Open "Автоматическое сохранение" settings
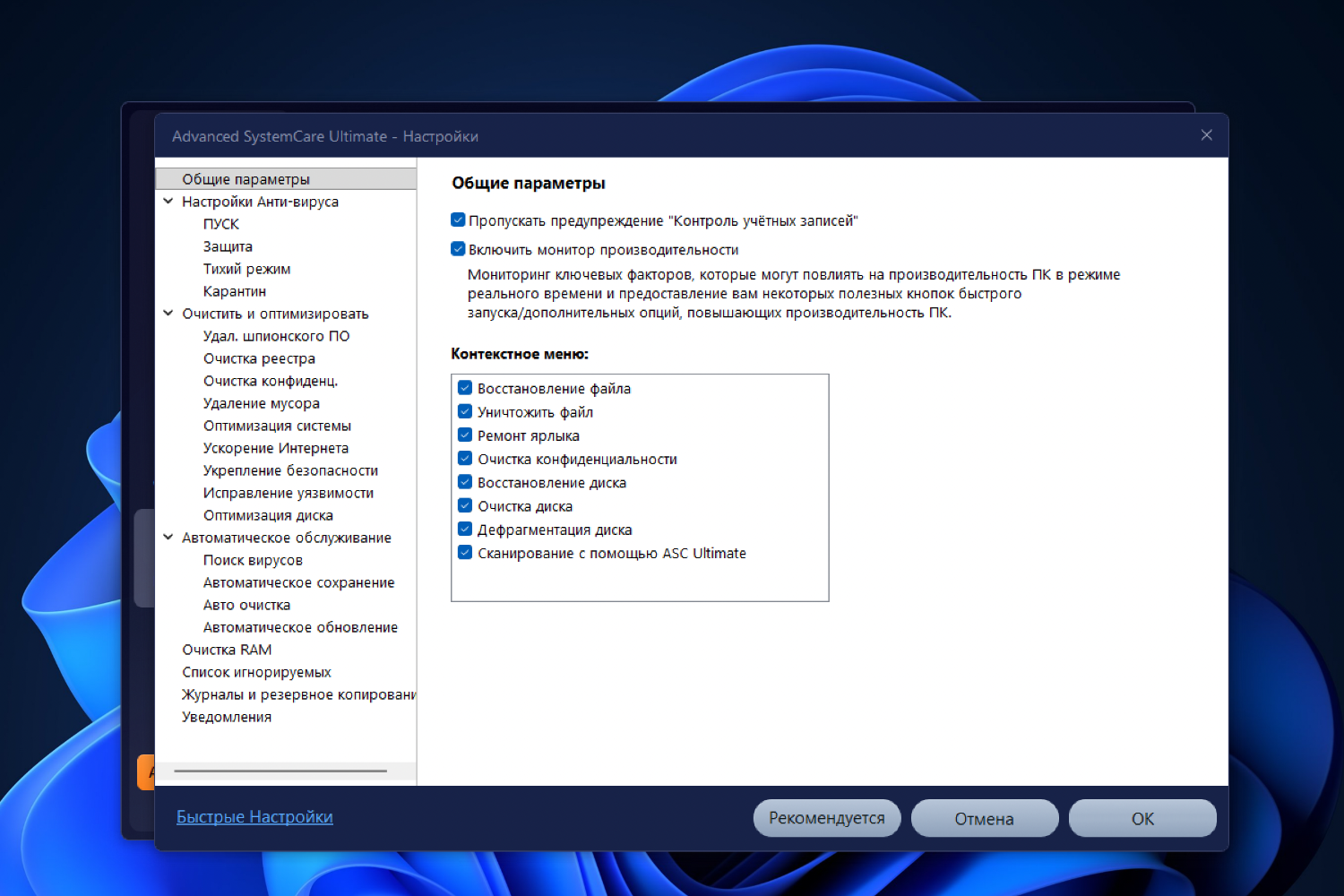Viewport: 1344px width, 896px height. (299, 582)
